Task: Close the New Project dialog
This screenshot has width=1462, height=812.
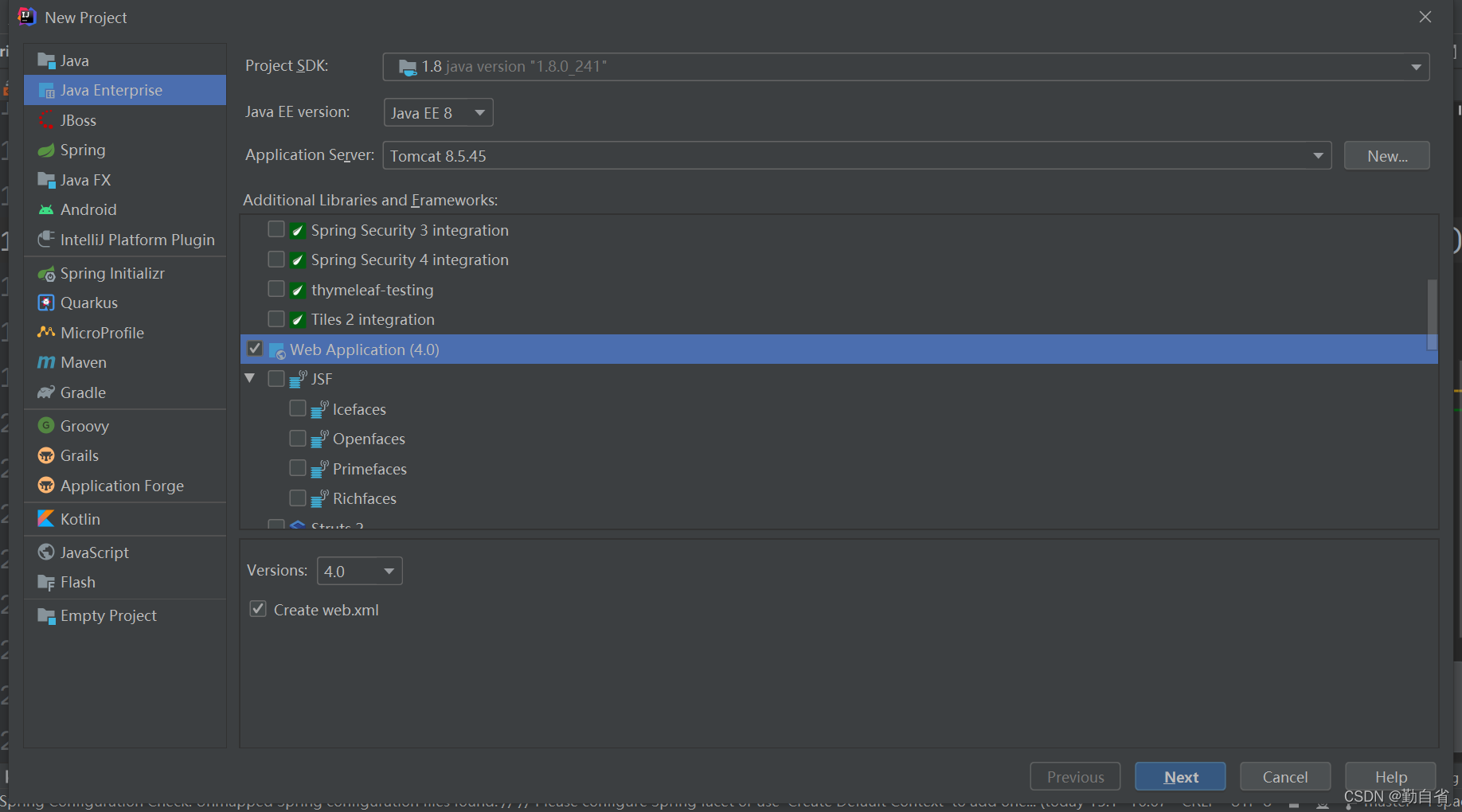Action: pyautogui.click(x=1425, y=17)
